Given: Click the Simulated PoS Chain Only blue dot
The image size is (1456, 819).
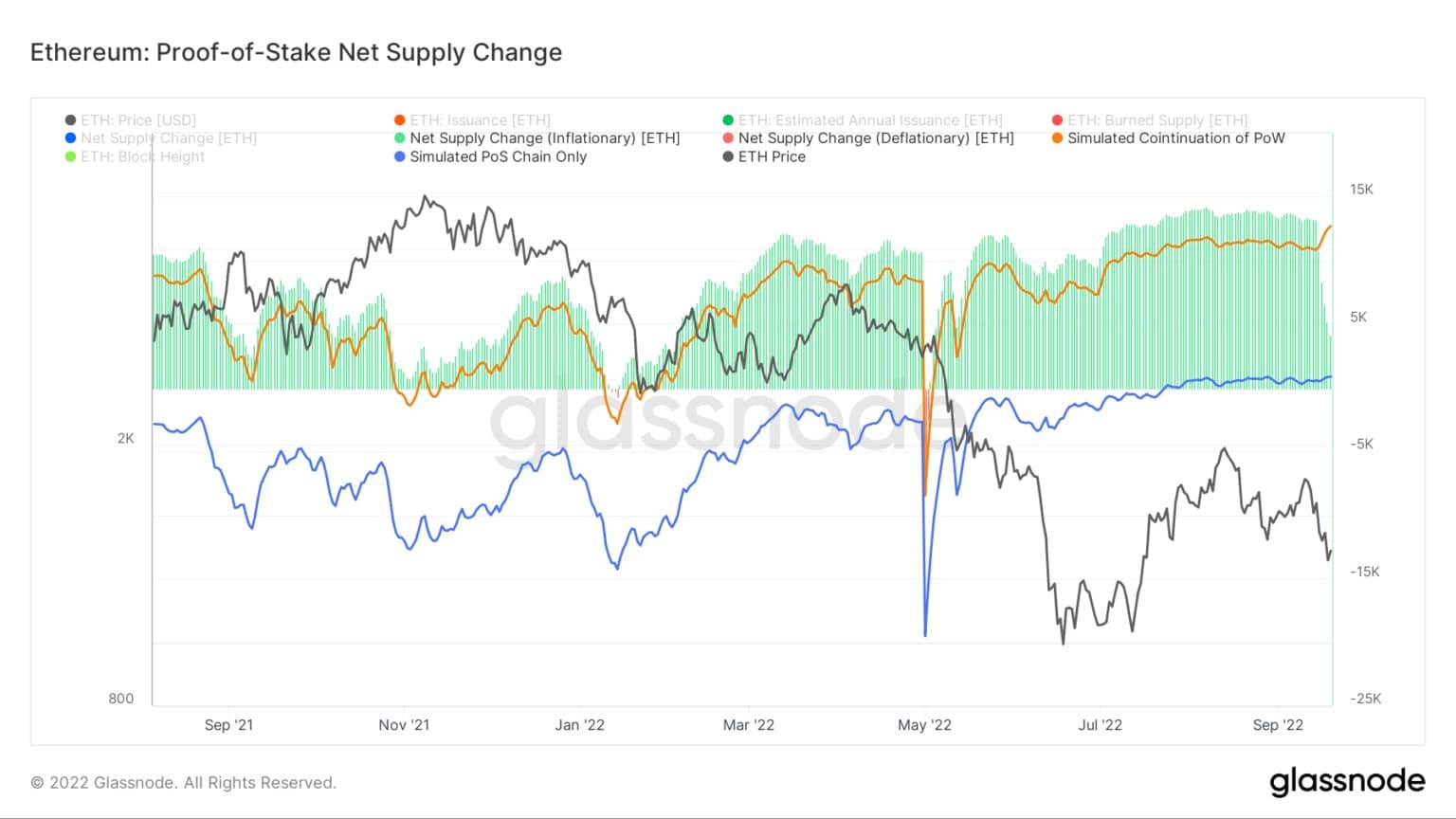Looking at the screenshot, I should 399,156.
